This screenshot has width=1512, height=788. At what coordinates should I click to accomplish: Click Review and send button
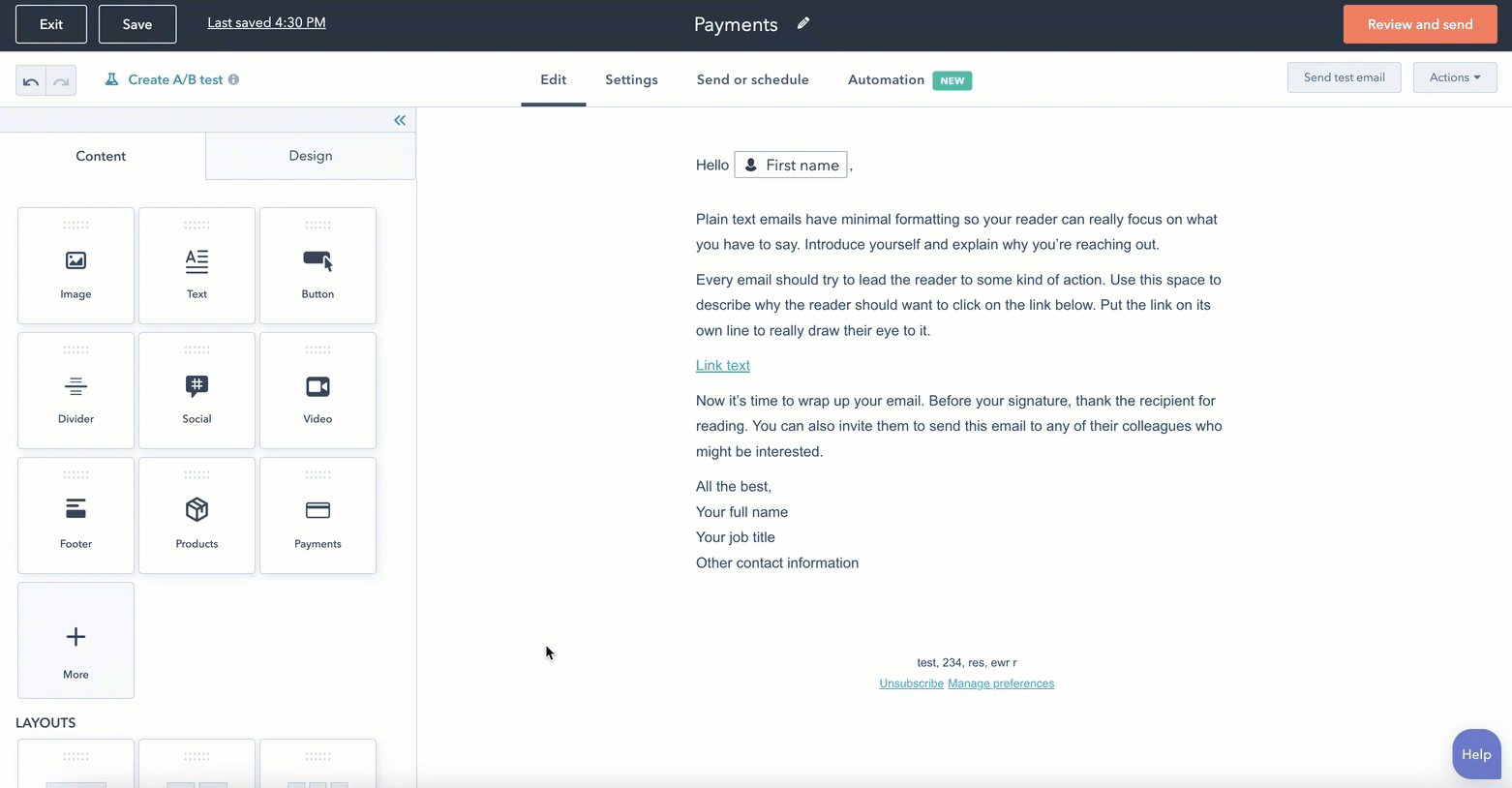[1419, 24]
